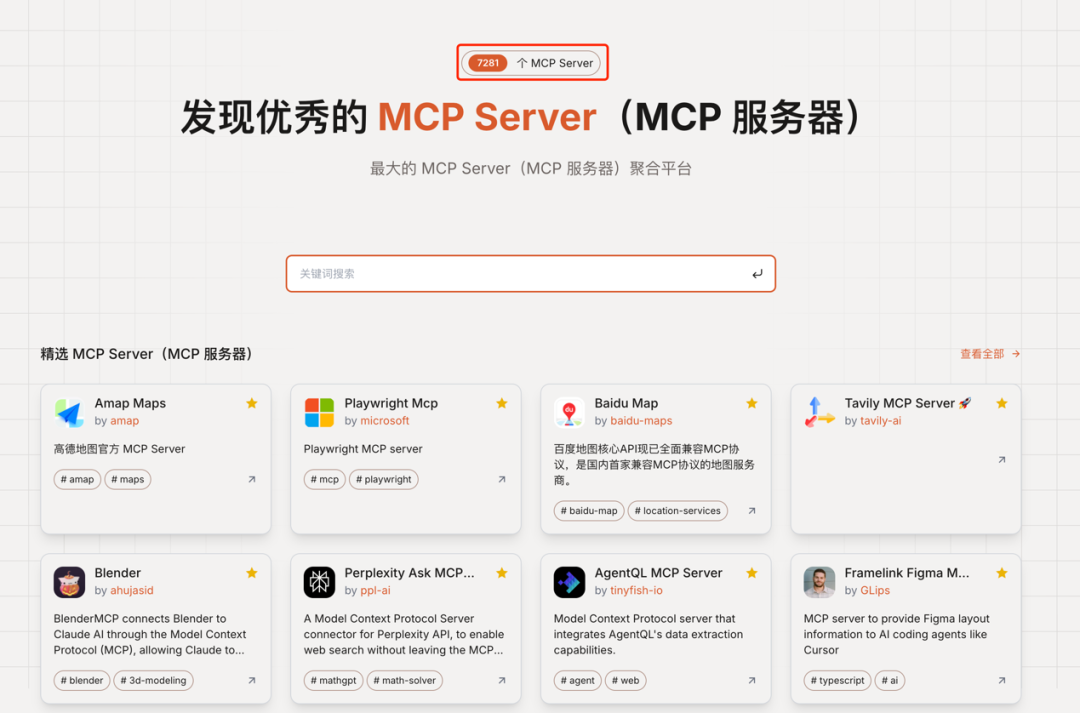Click the Perplexity Ask MCP... card title
The height and width of the screenshot is (713, 1080).
click(409, 572)
